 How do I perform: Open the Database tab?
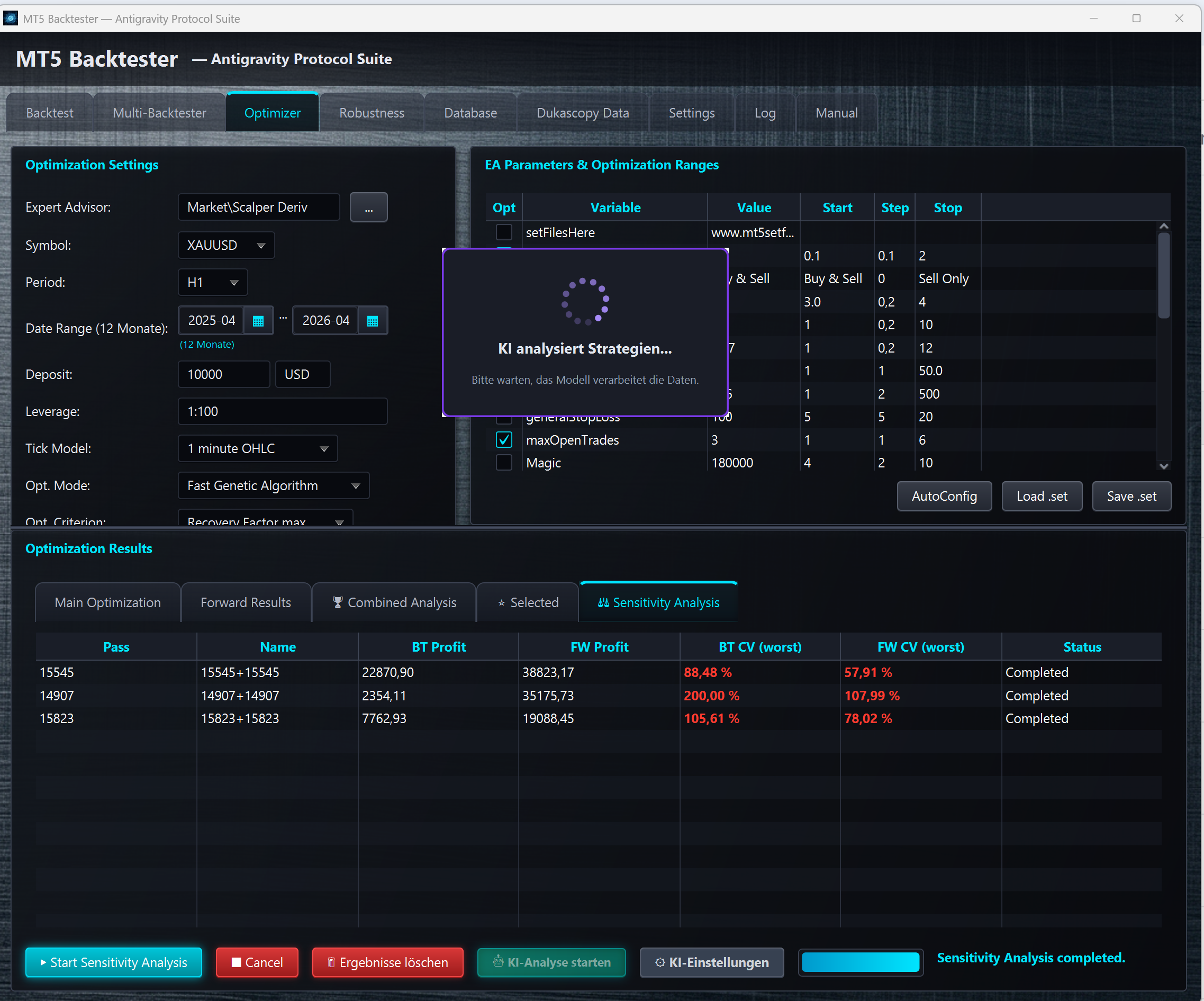click(470, 113)
